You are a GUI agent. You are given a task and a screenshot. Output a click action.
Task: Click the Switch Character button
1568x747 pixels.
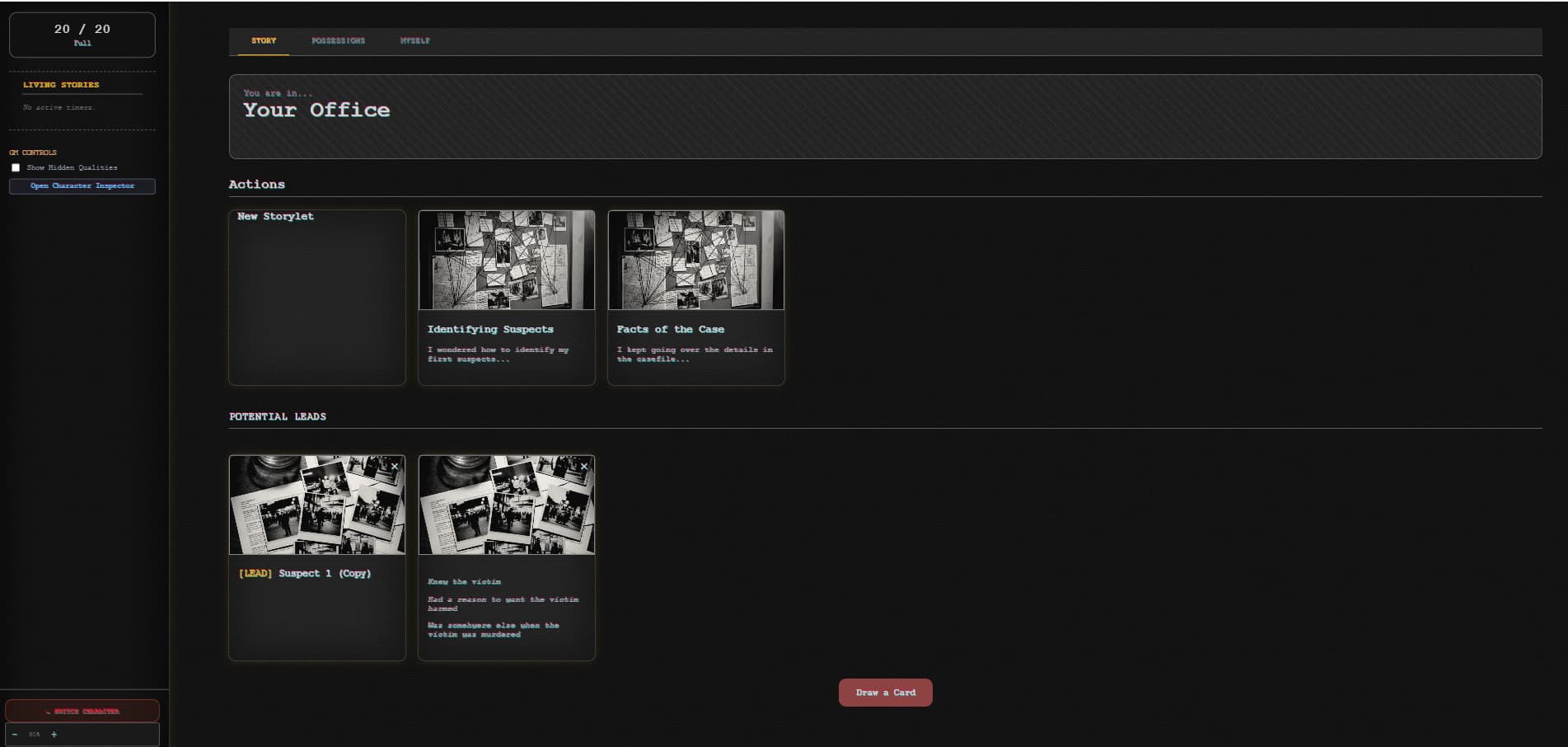click(82, 711)
